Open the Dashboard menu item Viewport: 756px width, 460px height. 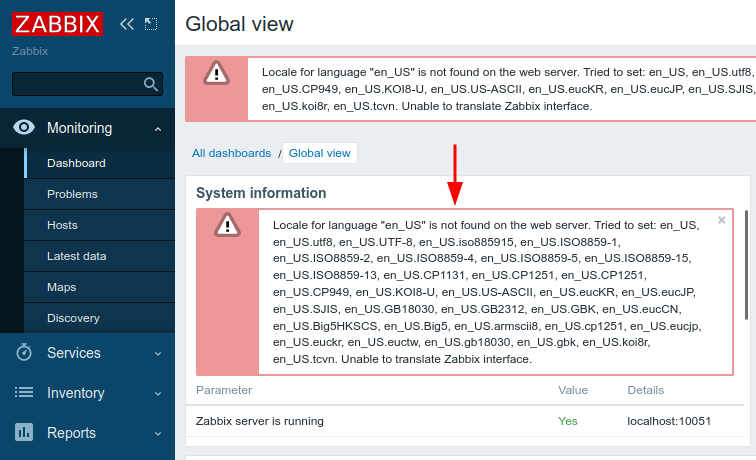(x=99, y=163)
